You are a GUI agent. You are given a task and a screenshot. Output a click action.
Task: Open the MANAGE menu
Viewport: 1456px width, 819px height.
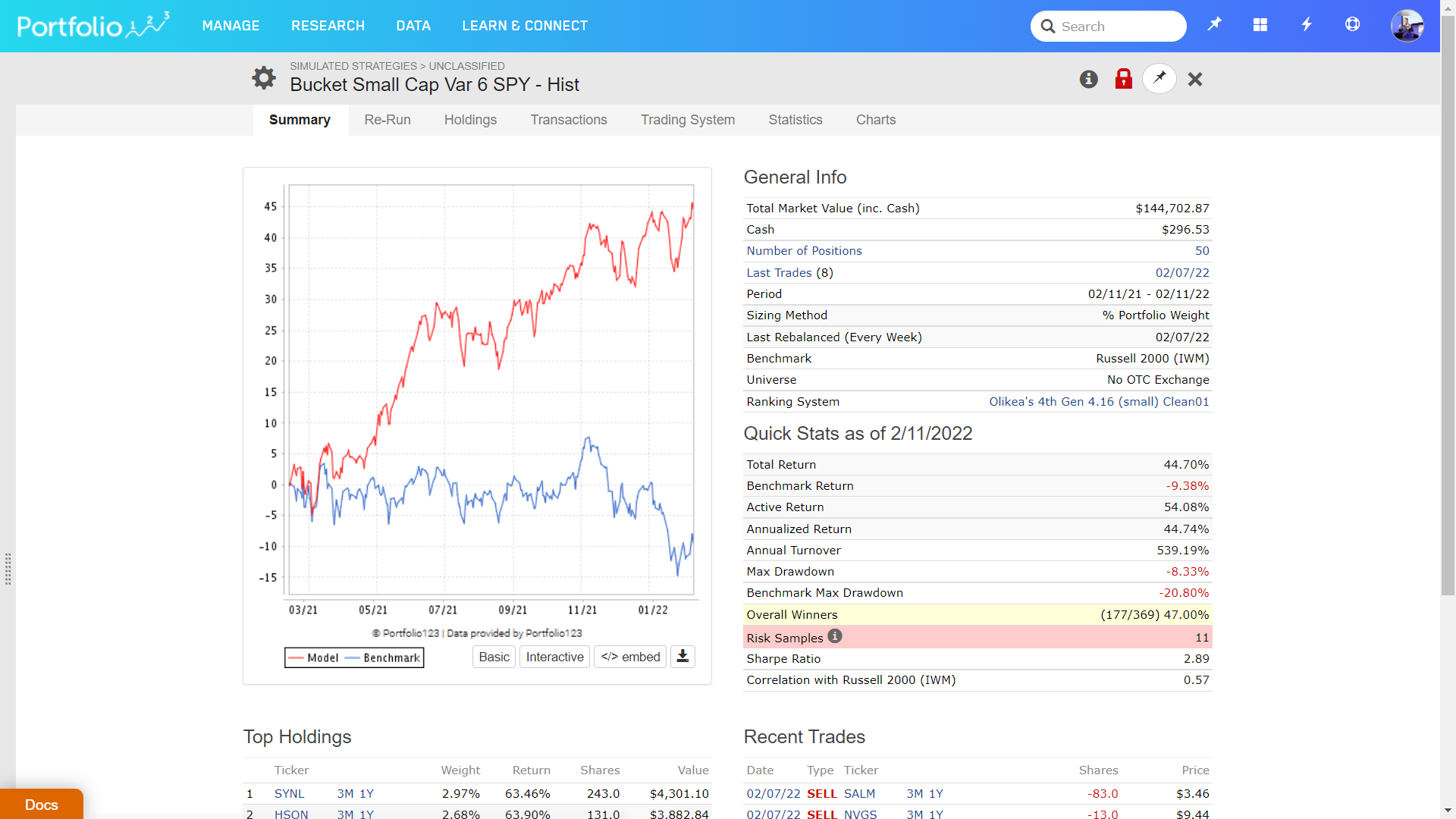(x=231, y=26)
